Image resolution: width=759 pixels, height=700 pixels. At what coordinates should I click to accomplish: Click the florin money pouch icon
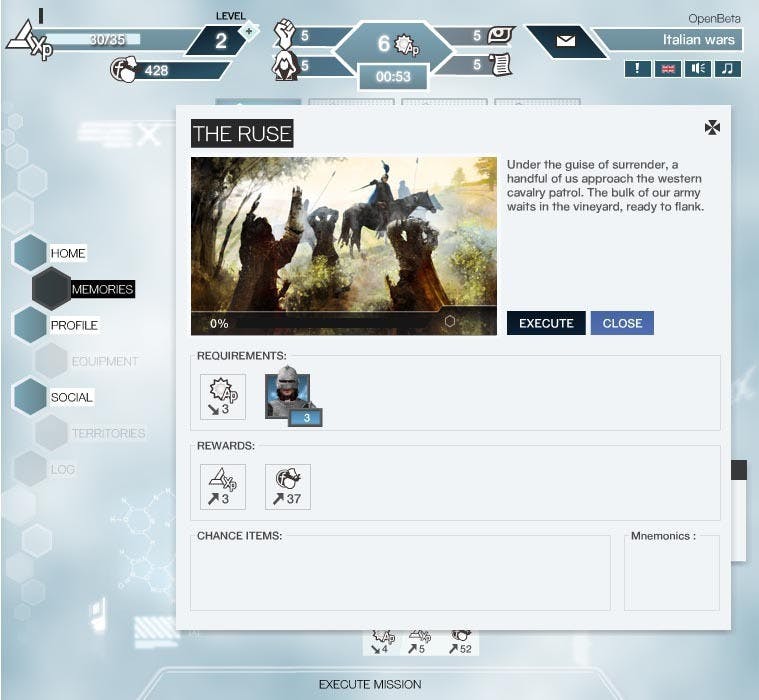(123, 70)
